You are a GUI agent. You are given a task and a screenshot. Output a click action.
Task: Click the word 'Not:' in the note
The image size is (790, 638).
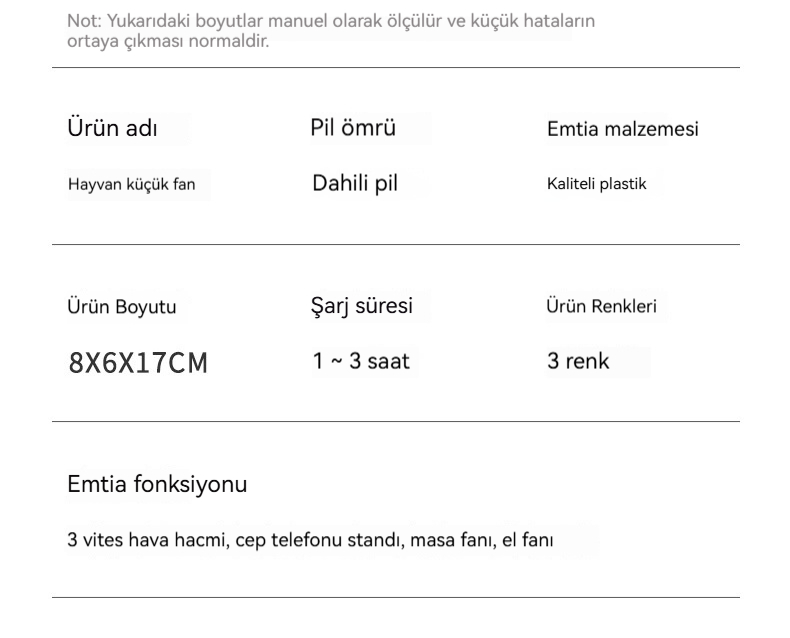(x=84, y=21)
